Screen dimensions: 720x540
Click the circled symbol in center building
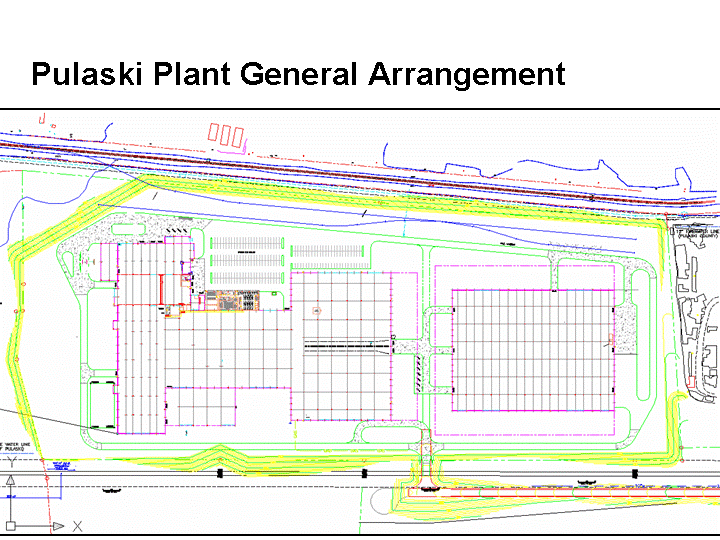[317, 311]
